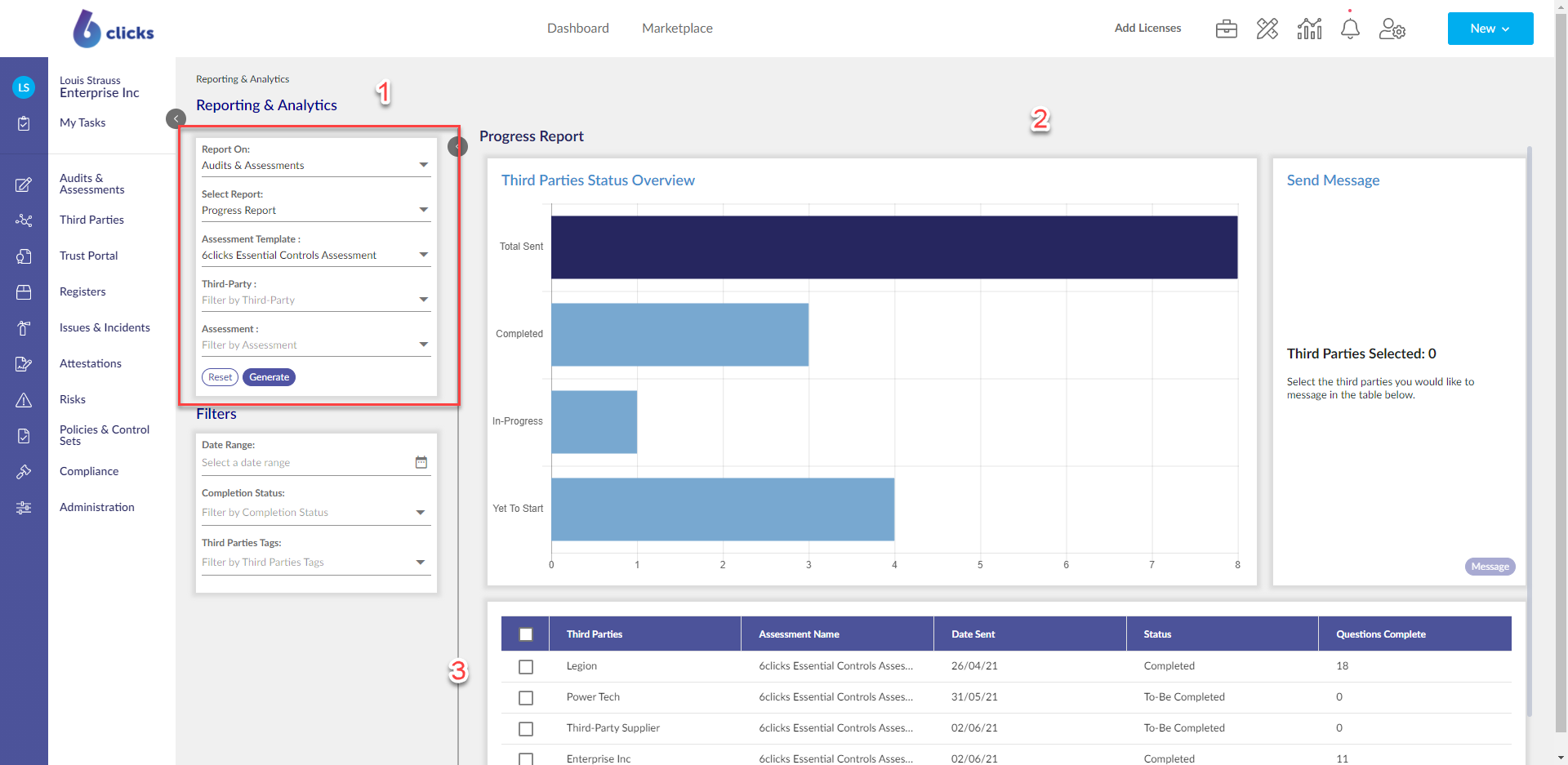Click the Issues & Incidents sidebar icon
The image size is (1568, 765).
coord(24,328)
